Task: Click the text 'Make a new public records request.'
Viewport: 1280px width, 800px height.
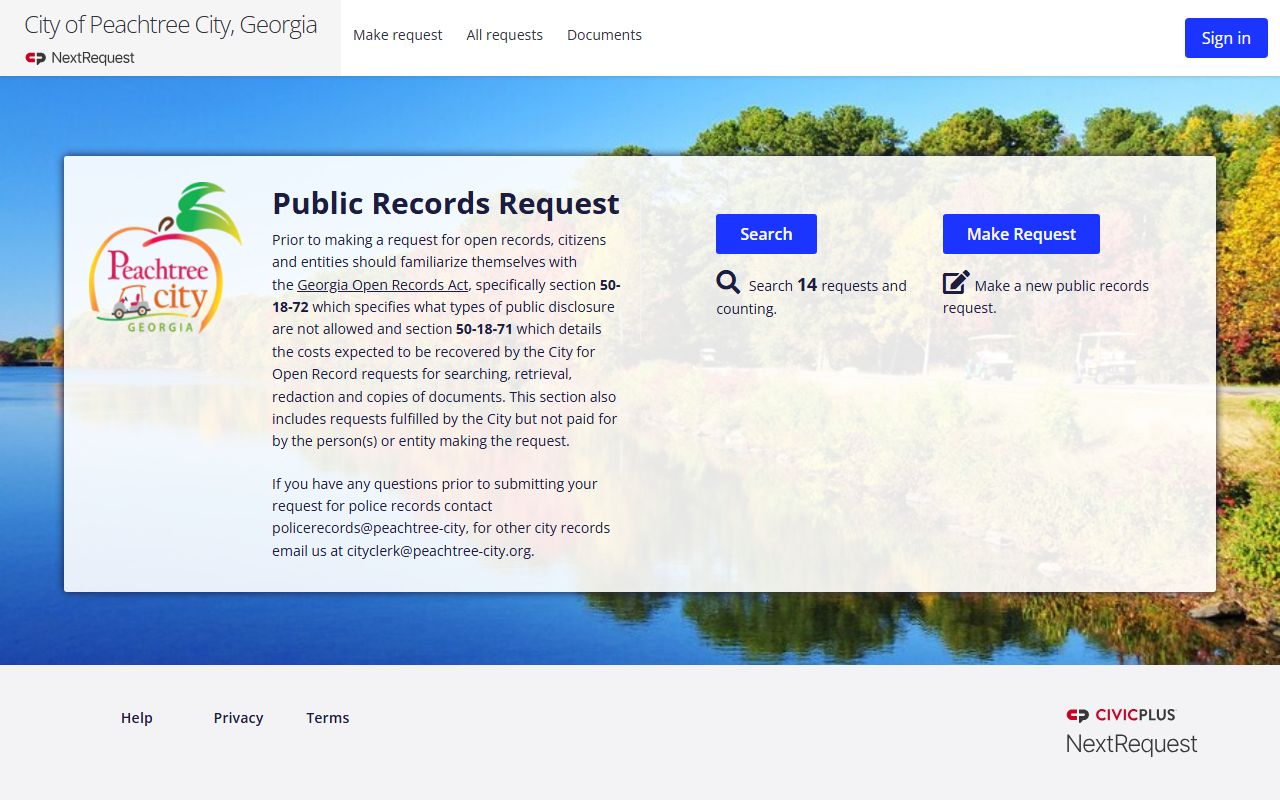Action: tap(1046, 296)
